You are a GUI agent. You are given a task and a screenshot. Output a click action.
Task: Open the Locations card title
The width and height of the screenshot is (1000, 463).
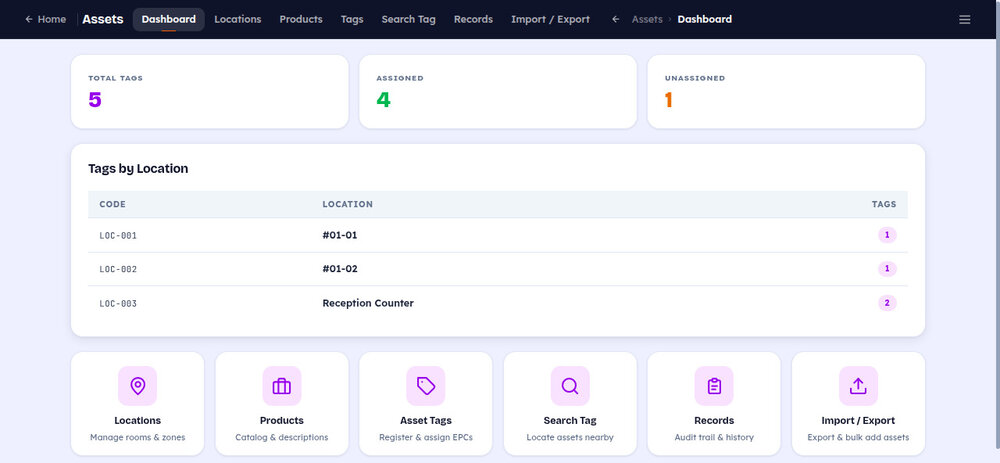137,421
